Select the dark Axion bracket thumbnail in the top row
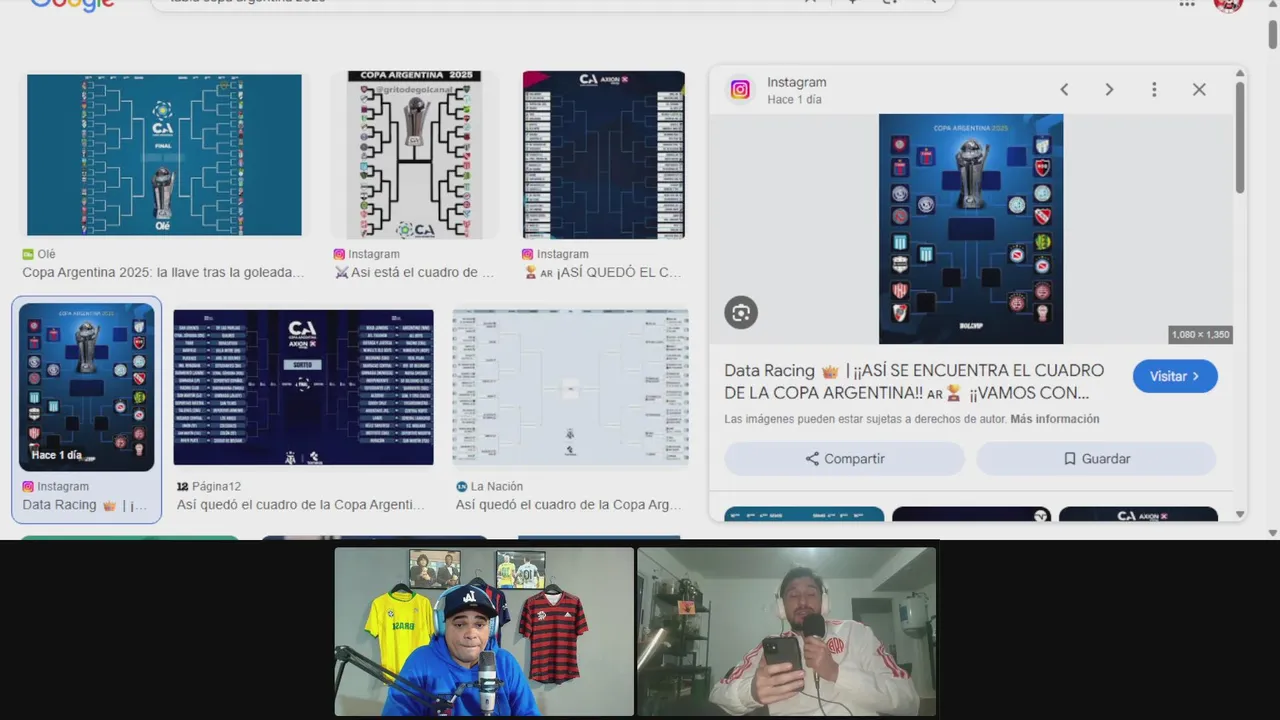1280x720 pixels. click(x=604, y=155)
